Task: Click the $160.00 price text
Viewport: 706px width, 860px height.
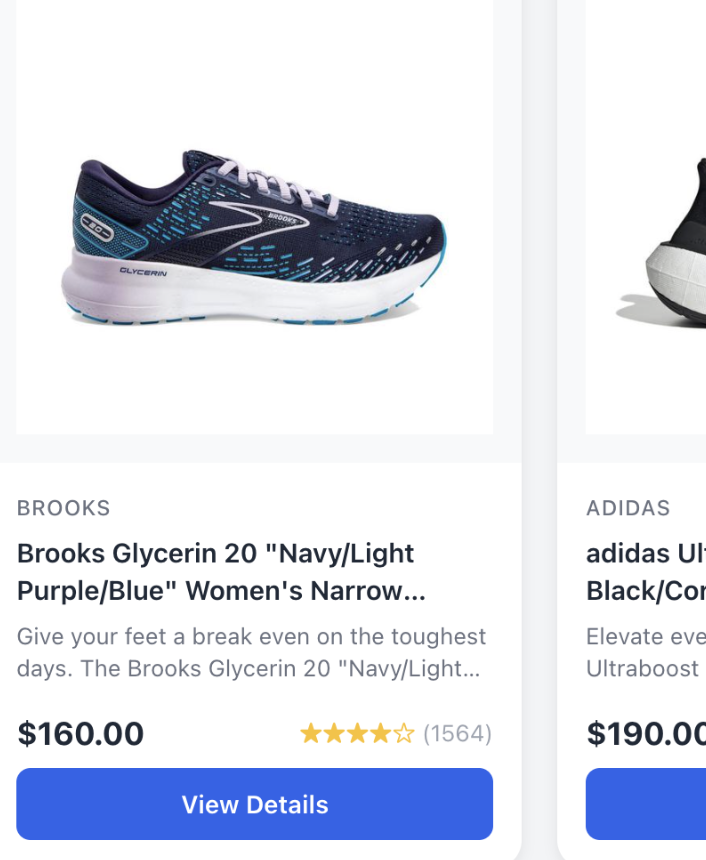Action: tap(81, 733)
